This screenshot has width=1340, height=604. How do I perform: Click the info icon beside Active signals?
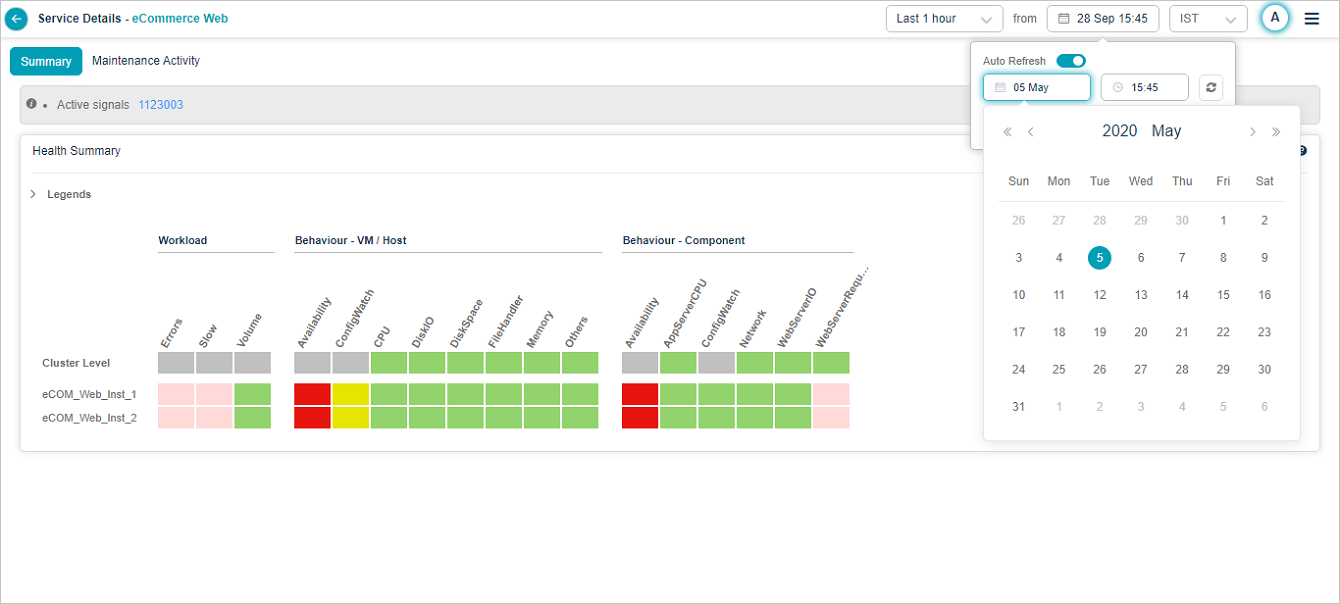click(32, 104)
